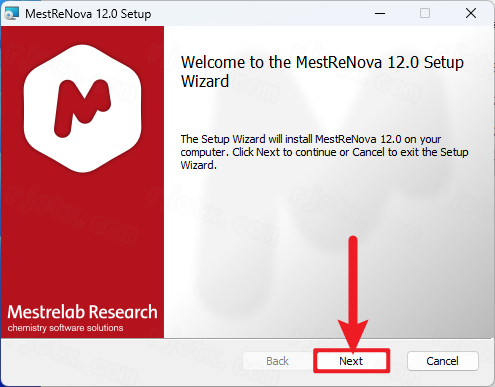Open the installer icon system menu

click(x=12, y=13)
